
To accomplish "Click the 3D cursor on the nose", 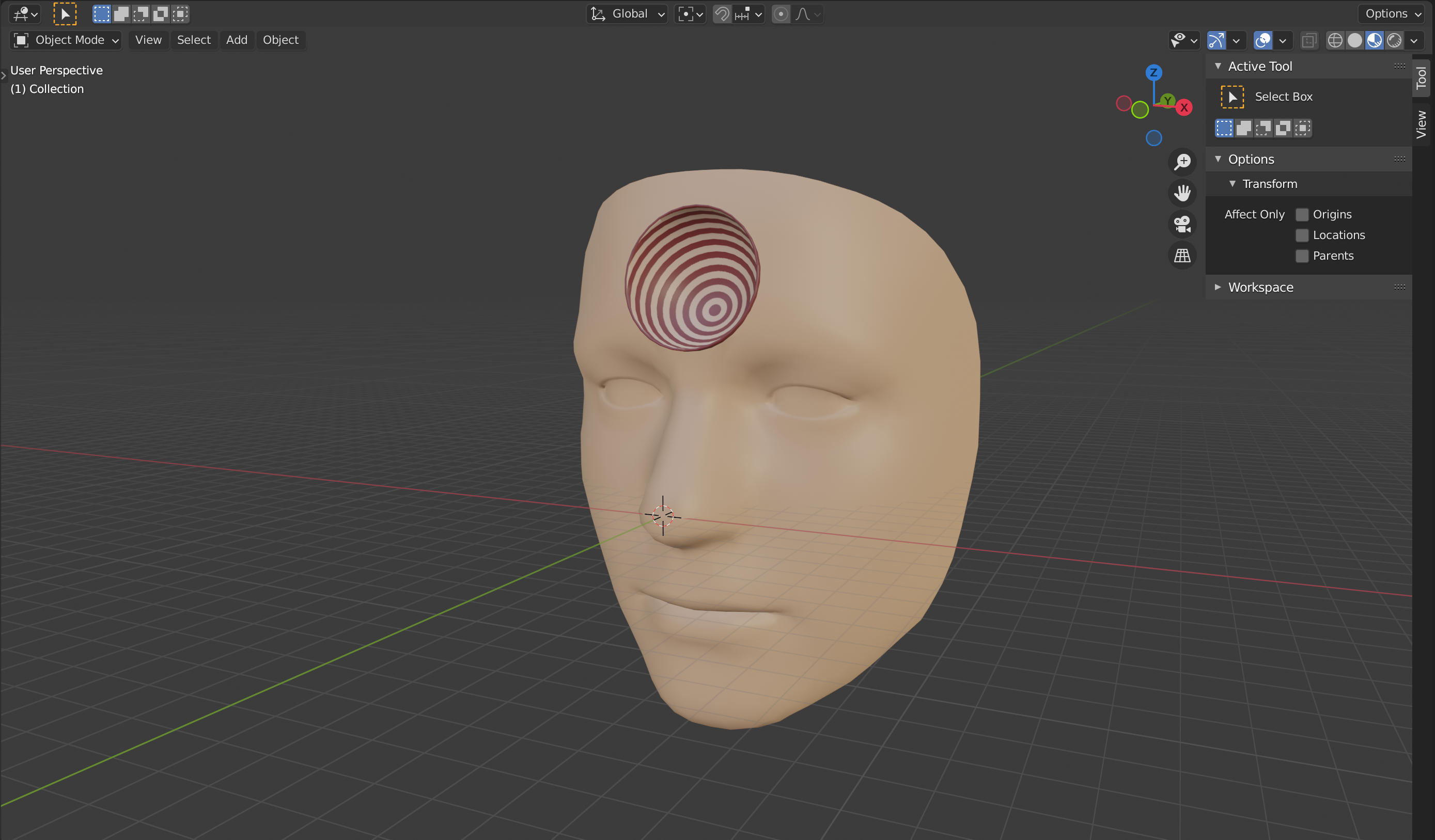I will (x=663, y=516).
